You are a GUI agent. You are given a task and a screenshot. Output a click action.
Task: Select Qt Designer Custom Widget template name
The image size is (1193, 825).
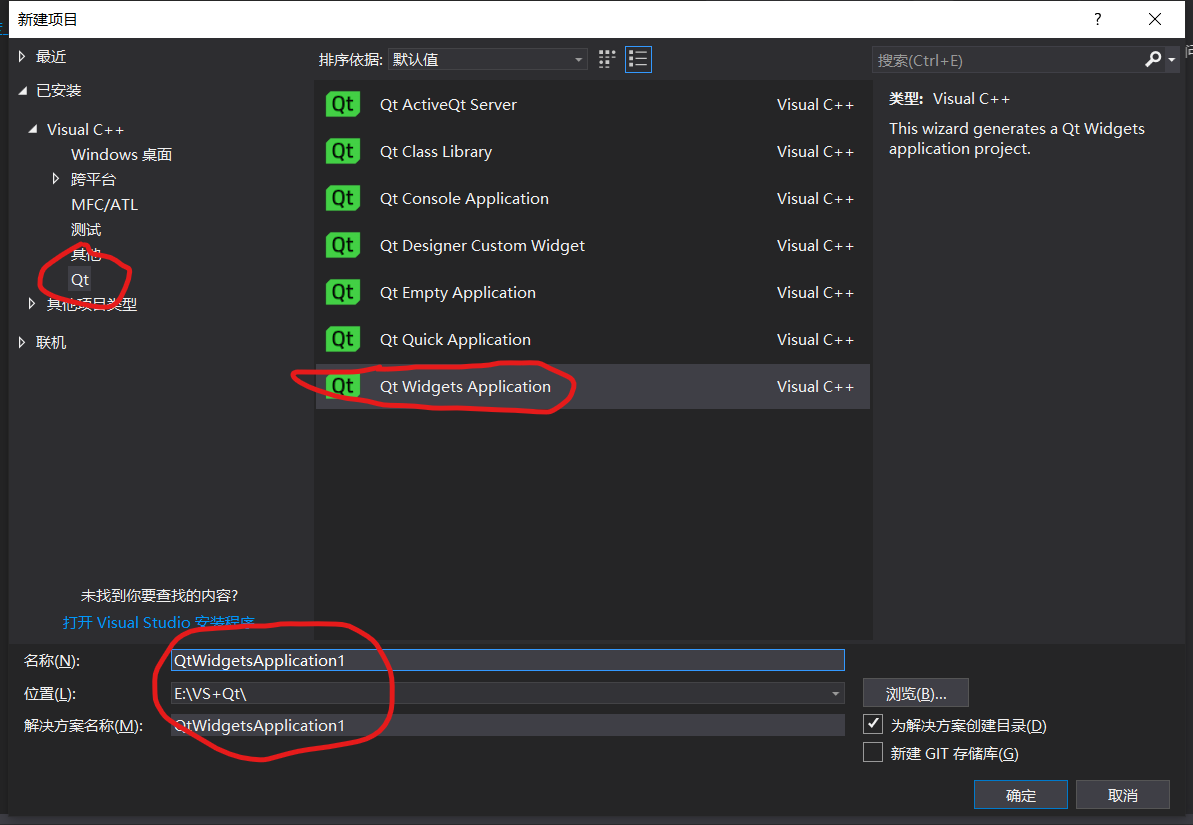[x=482, y=245]
